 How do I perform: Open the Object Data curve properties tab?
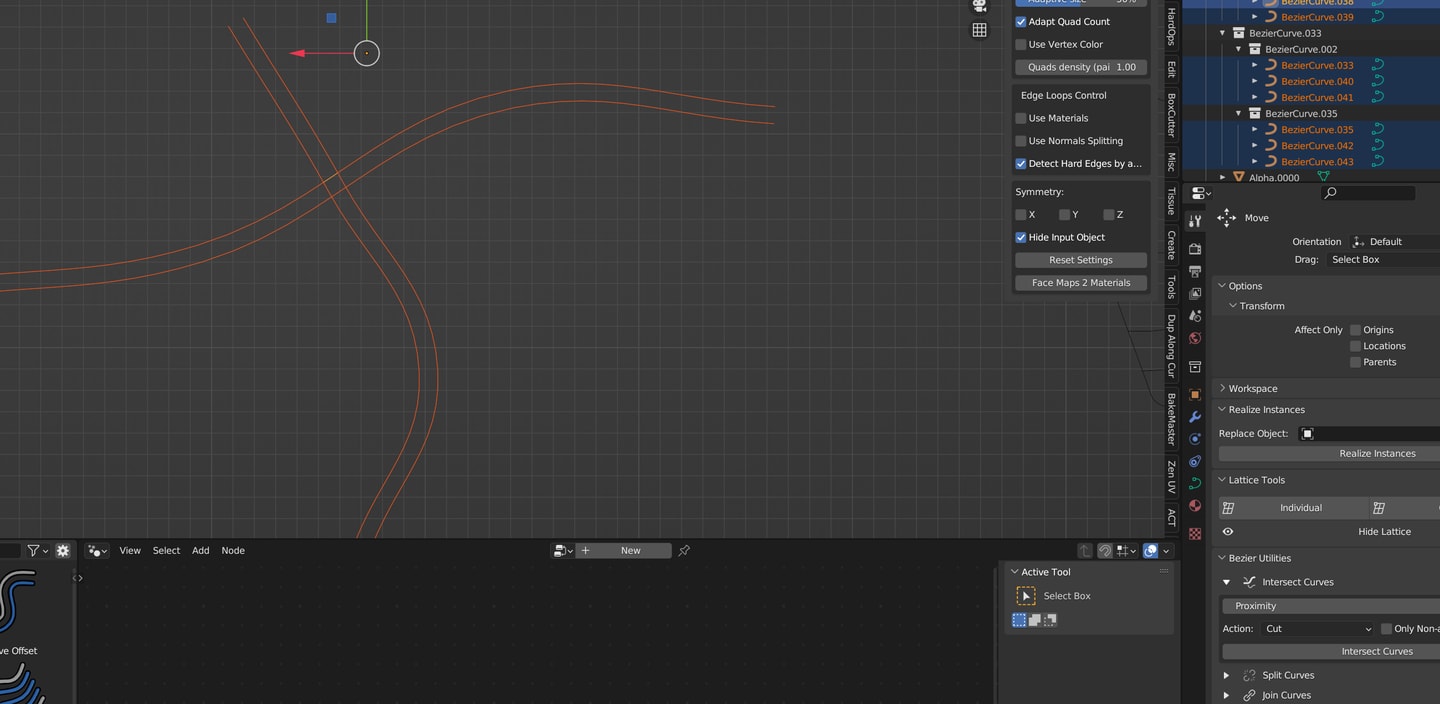coord(1195,483)
